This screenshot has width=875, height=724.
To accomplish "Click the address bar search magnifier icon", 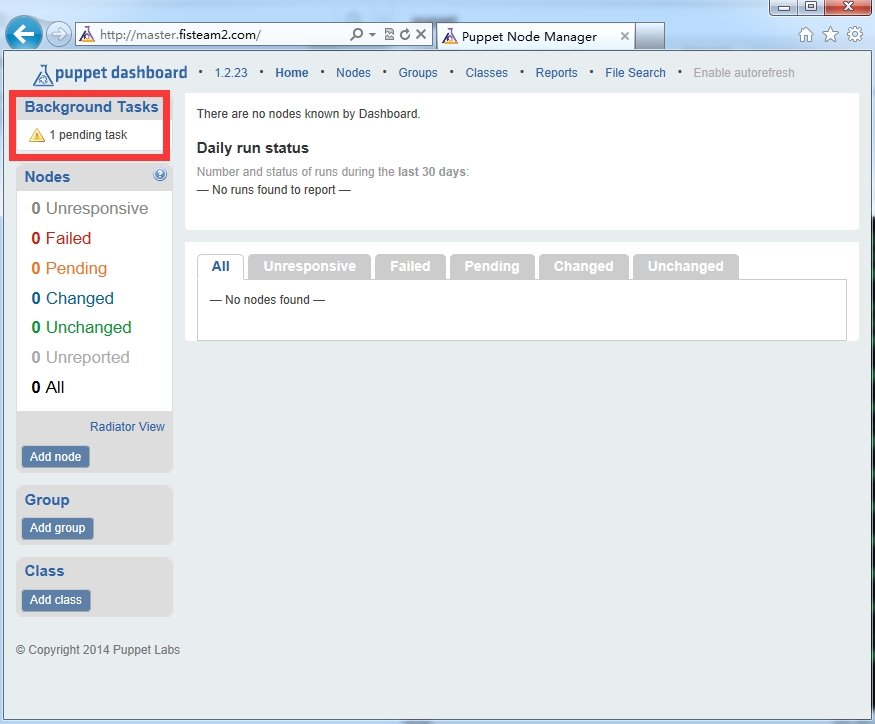I will 357,35.
